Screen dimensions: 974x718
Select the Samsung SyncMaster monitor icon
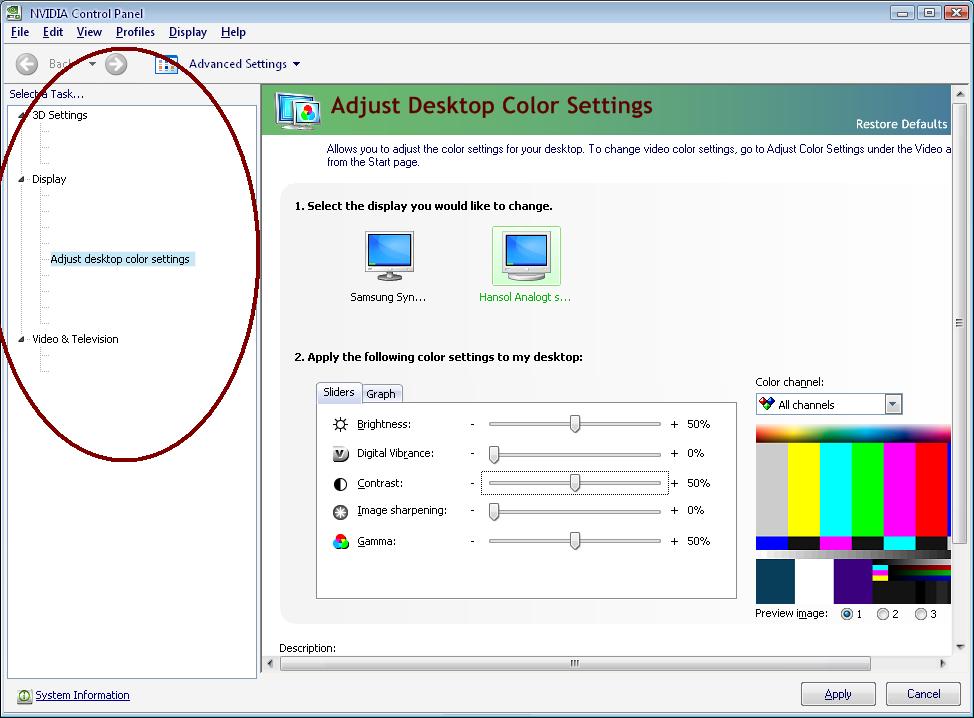(x=389, y=256)
